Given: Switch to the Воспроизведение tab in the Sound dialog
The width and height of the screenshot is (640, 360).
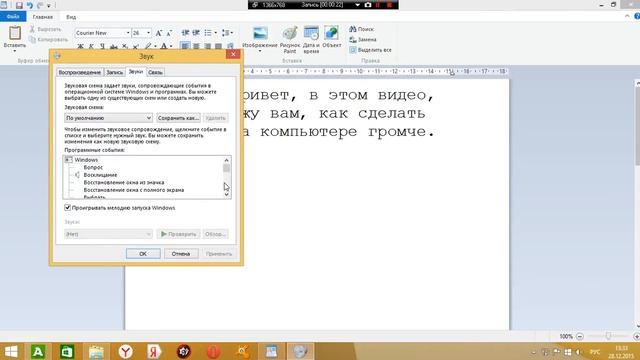Looking at the screenshot, I should tap(80, 72).
